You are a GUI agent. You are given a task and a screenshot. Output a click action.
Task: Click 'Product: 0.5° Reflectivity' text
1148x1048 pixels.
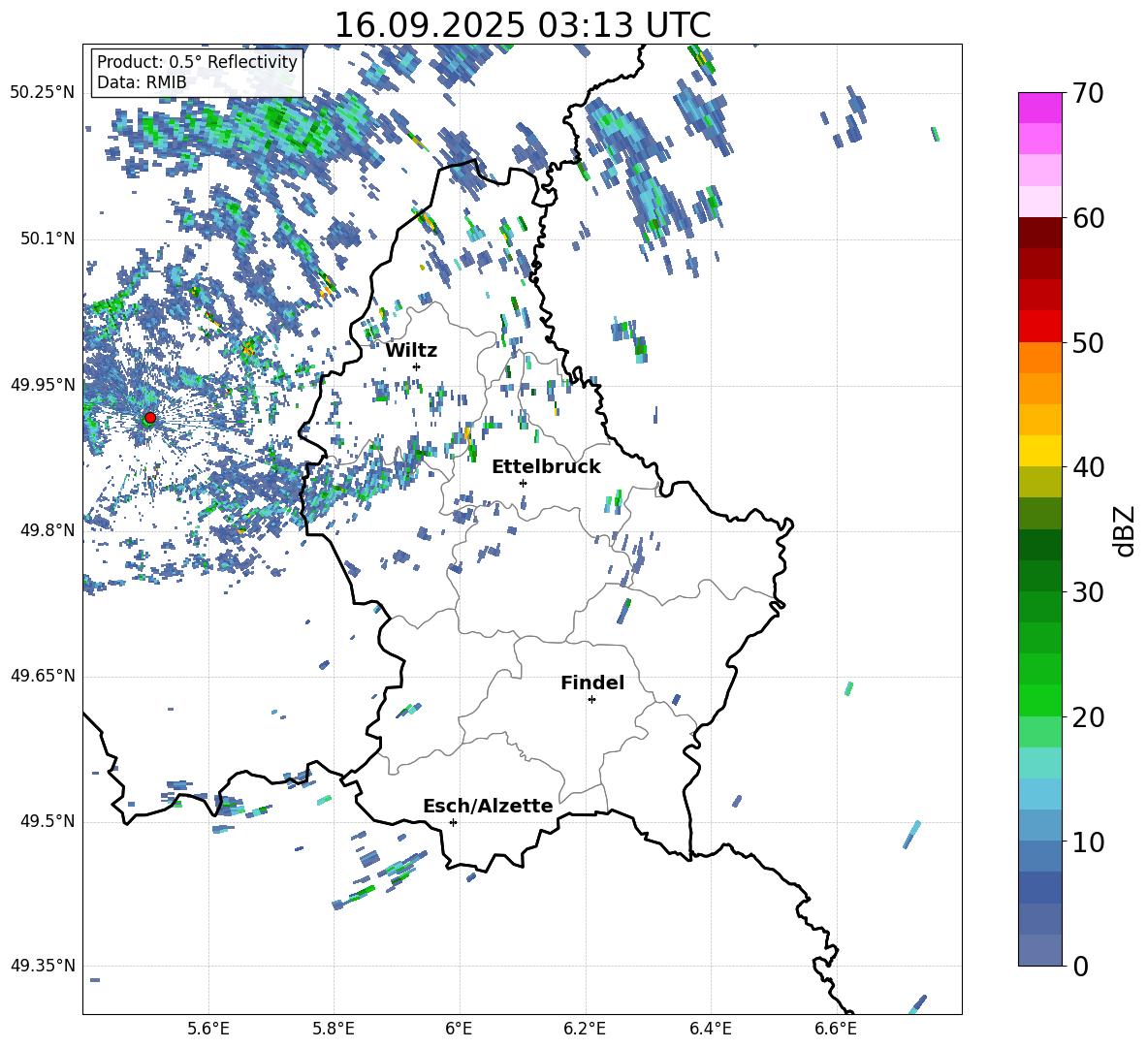pos(197,61)
